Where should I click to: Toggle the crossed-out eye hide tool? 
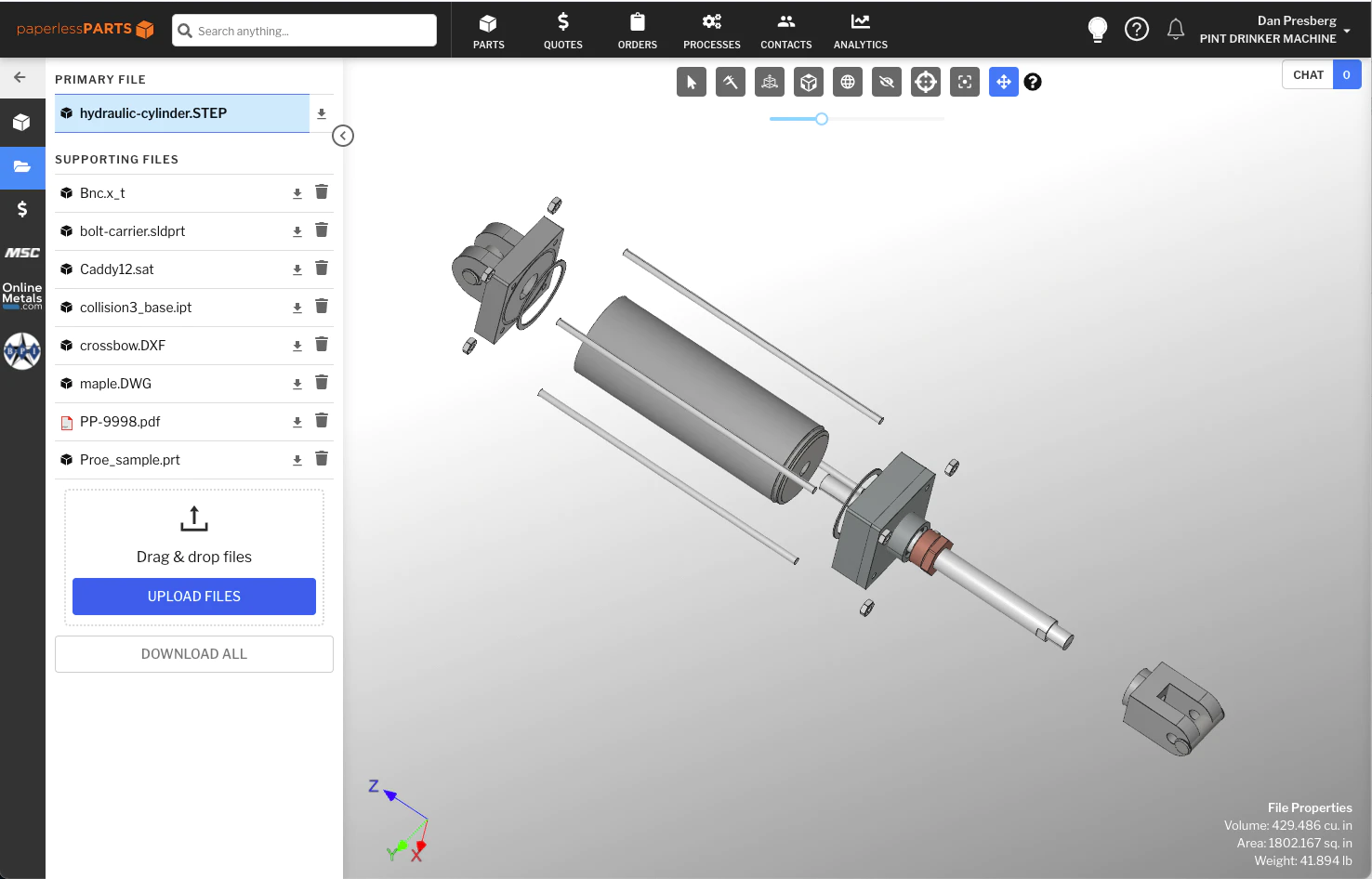[887, 82]
